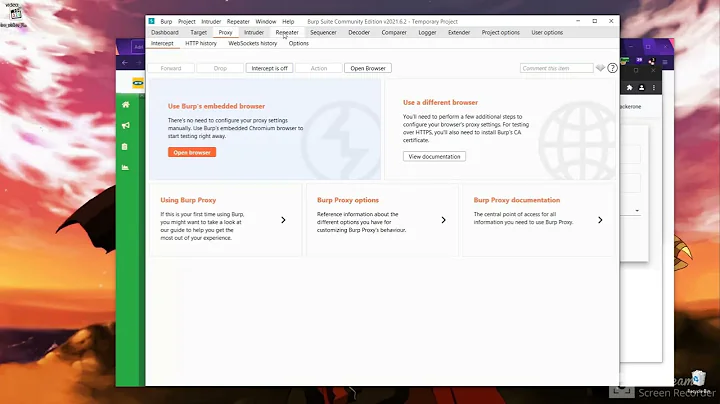Open the Burp Proxy documentation card
The width and height of the screenshot is (720, 404).
(x=539, y=220)
